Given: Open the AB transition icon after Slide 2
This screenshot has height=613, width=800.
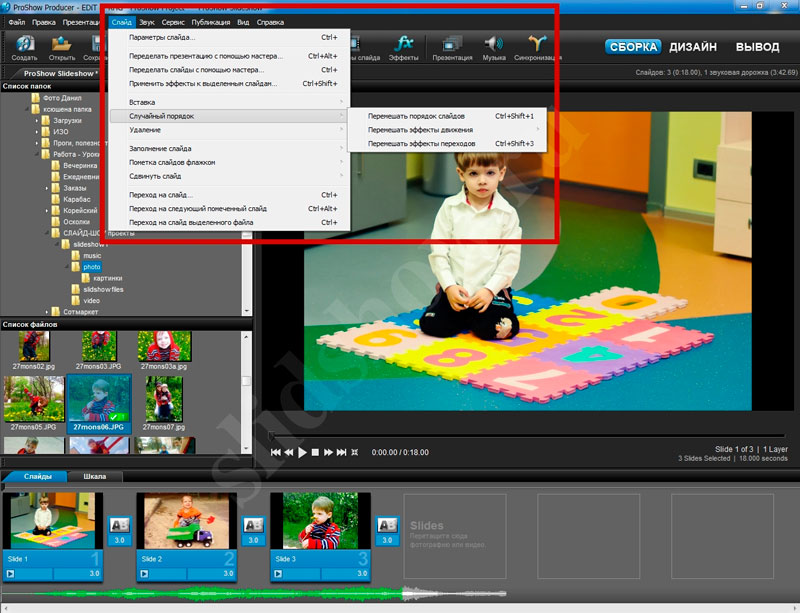Looking at the screenshot, I should pyautogui.click(x=253, y=525).
